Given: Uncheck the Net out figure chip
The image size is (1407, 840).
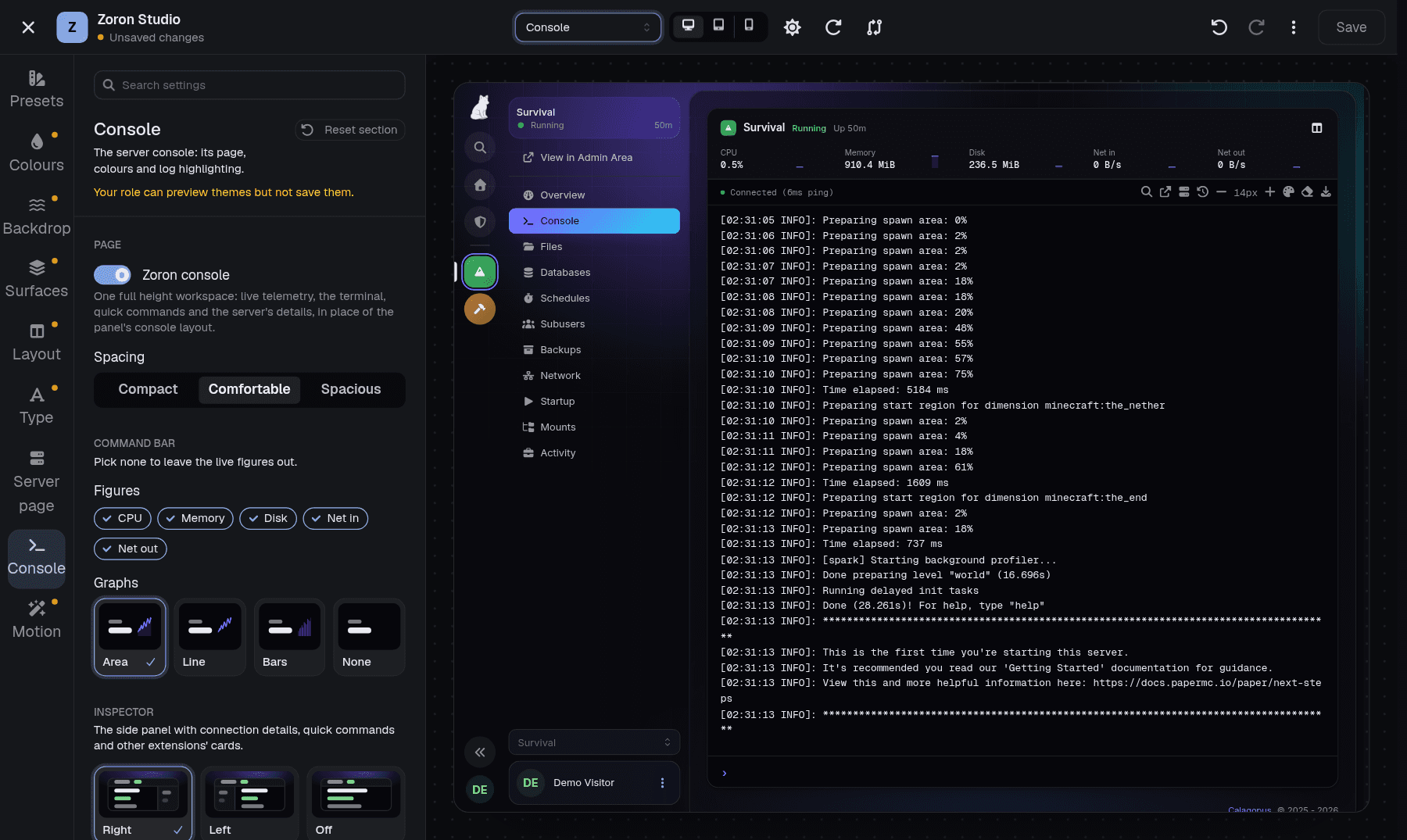Looking at the screenshot, I should [131, 549].
